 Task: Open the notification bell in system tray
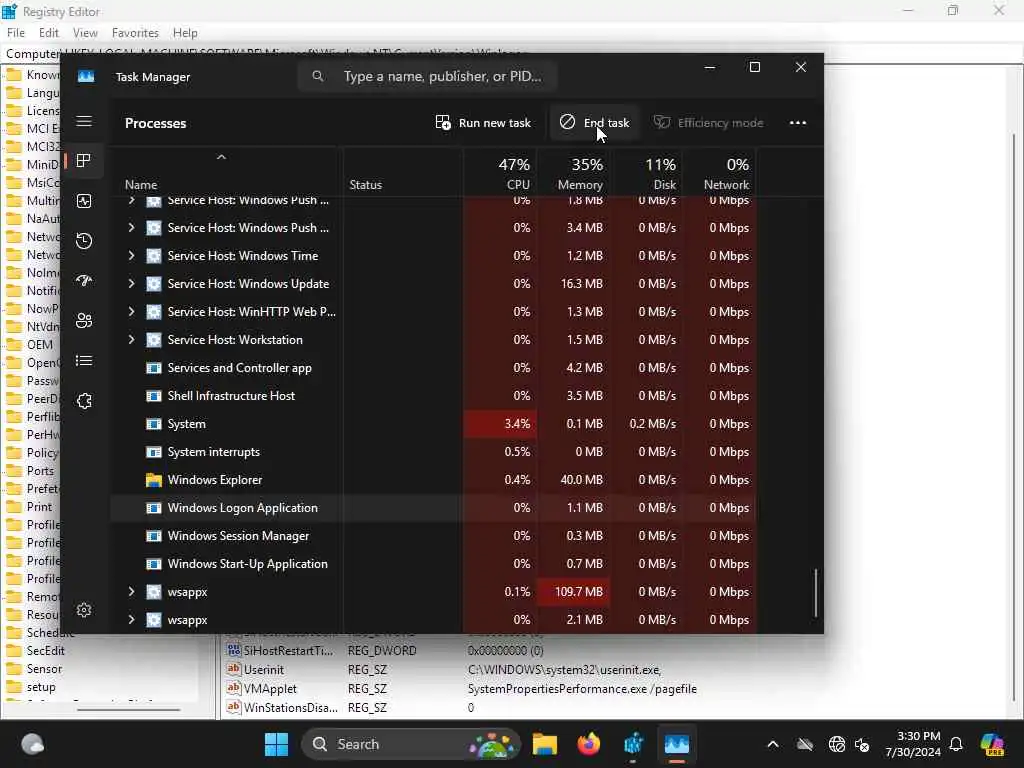(x=955, y=744)
